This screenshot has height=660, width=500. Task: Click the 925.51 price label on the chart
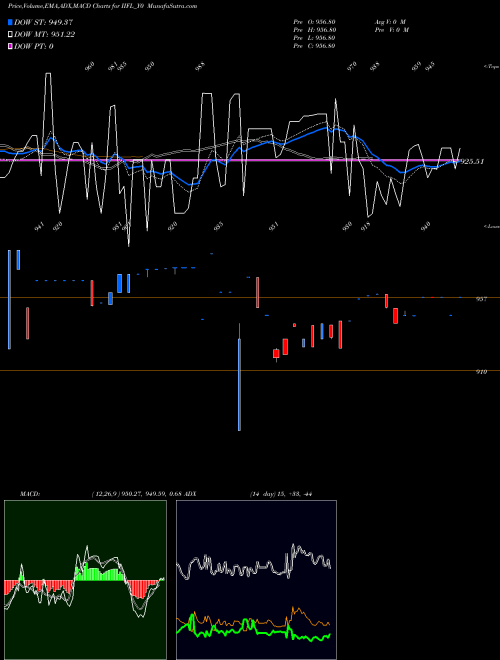click(x=473, y=161)
